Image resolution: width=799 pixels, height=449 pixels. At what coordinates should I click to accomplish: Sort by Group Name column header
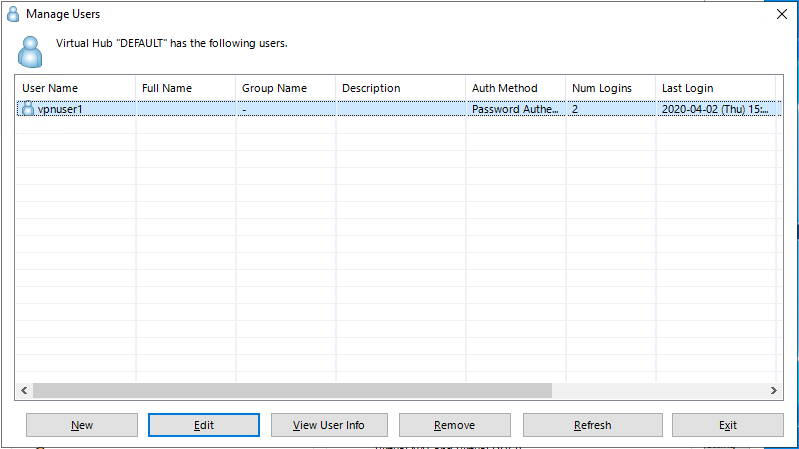[x=285, y=88]
